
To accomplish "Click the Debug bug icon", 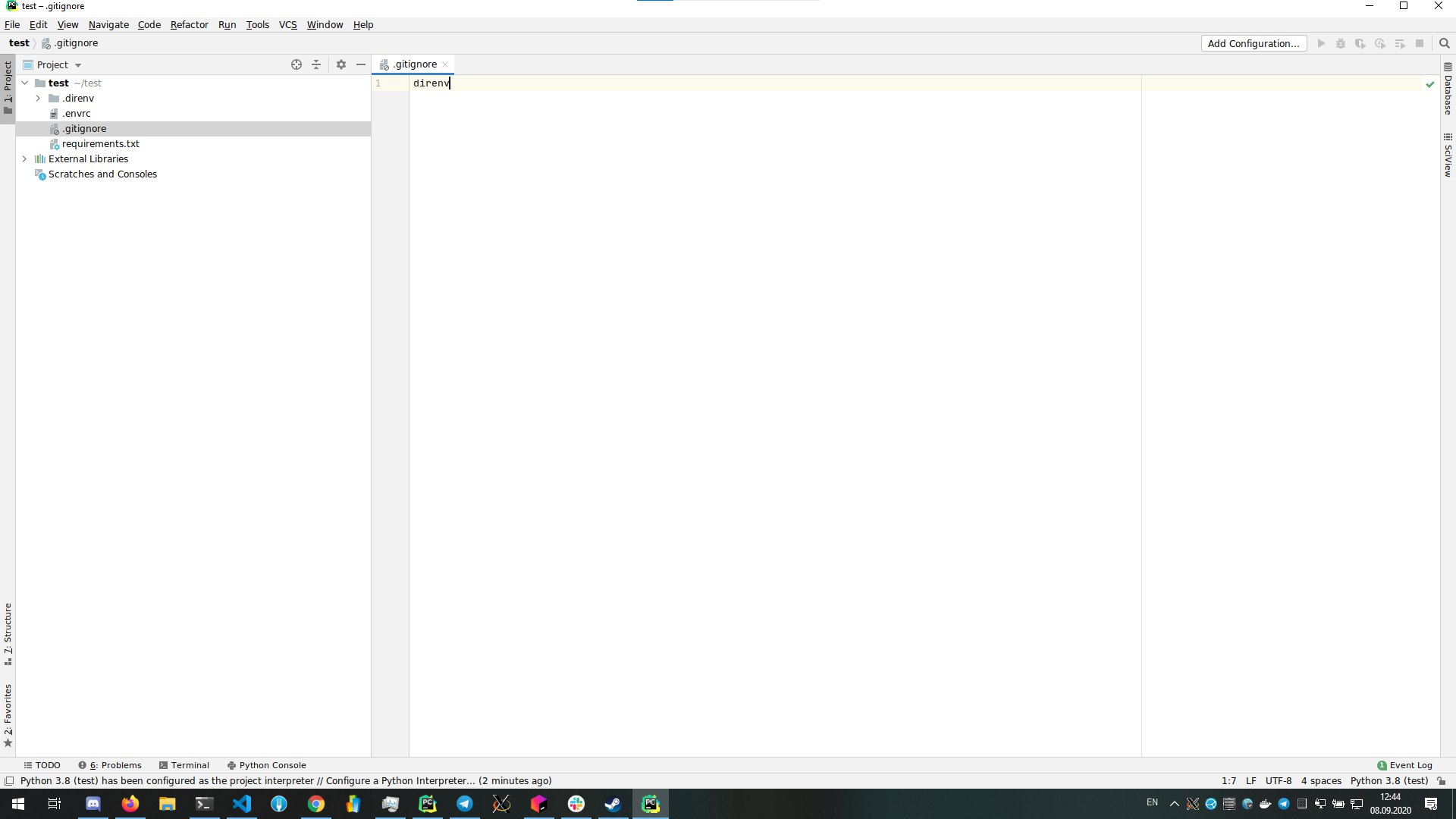I will point(1341,43).
